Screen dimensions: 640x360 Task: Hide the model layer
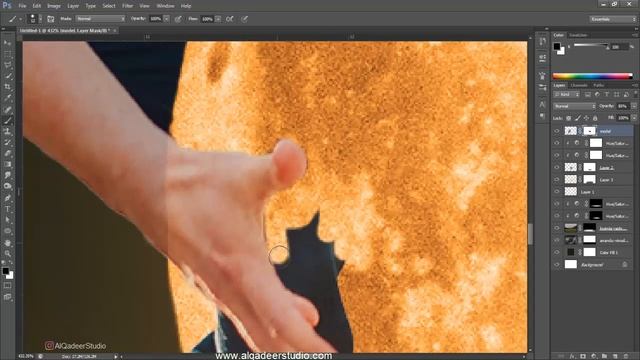click(557, 131)
